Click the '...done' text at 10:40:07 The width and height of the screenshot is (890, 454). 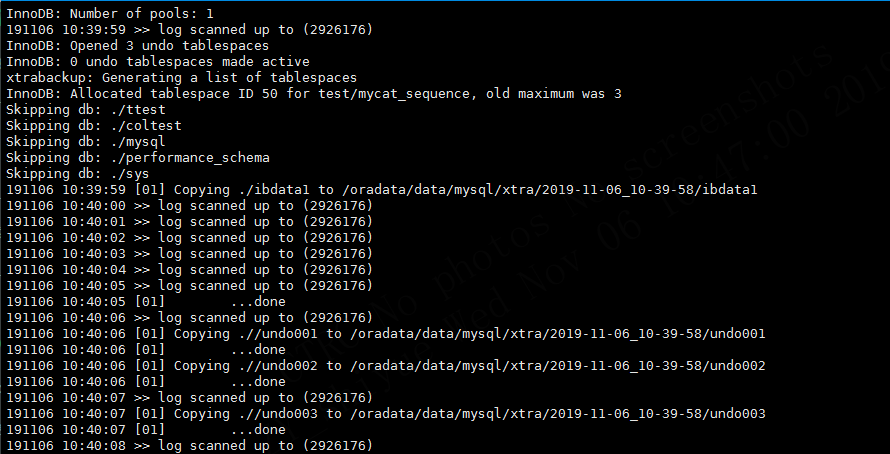(x=258, y=430)
